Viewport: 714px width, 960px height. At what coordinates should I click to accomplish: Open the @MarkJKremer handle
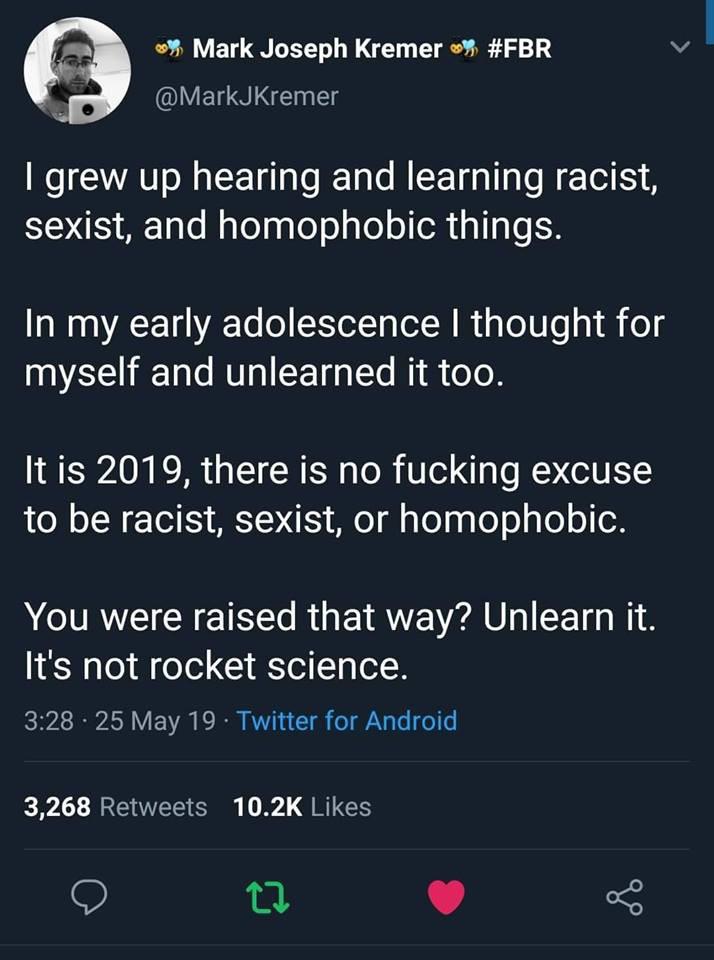pos(247,97)
